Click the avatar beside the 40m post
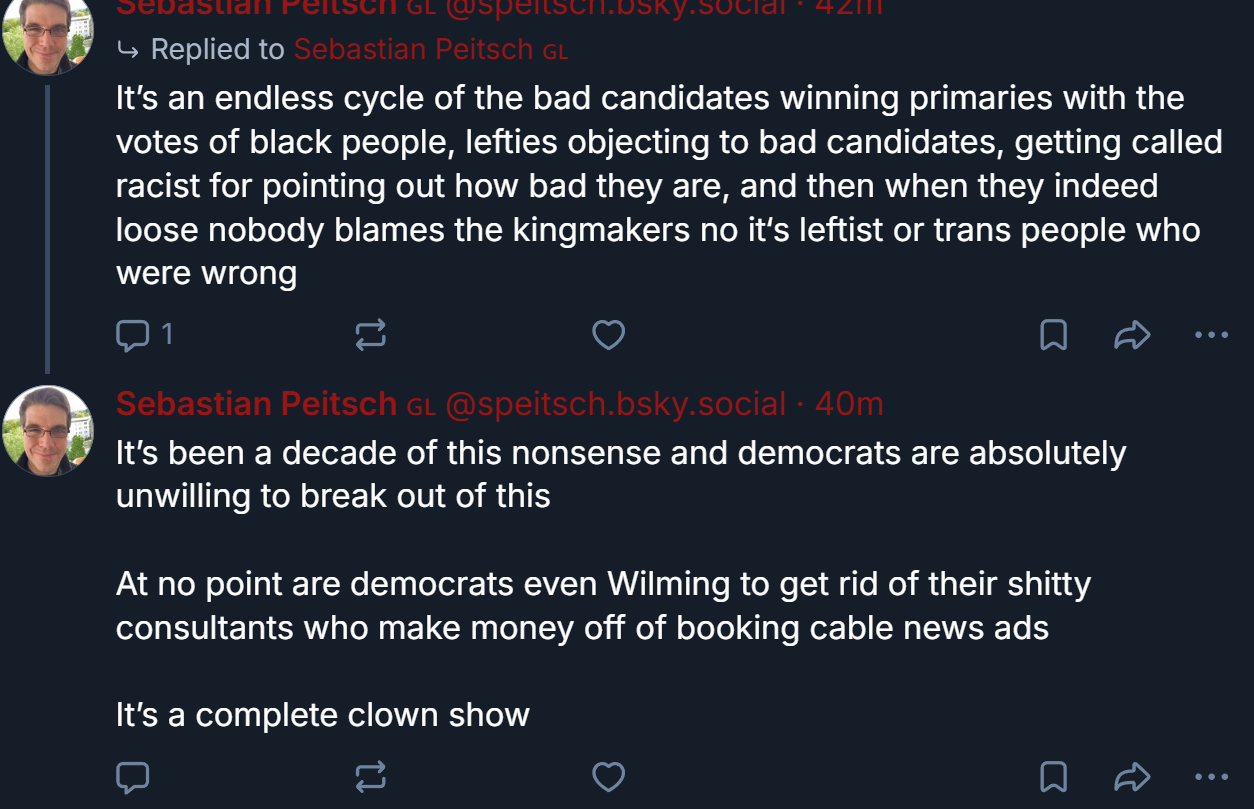1254x809 pixels. [47, 430]
